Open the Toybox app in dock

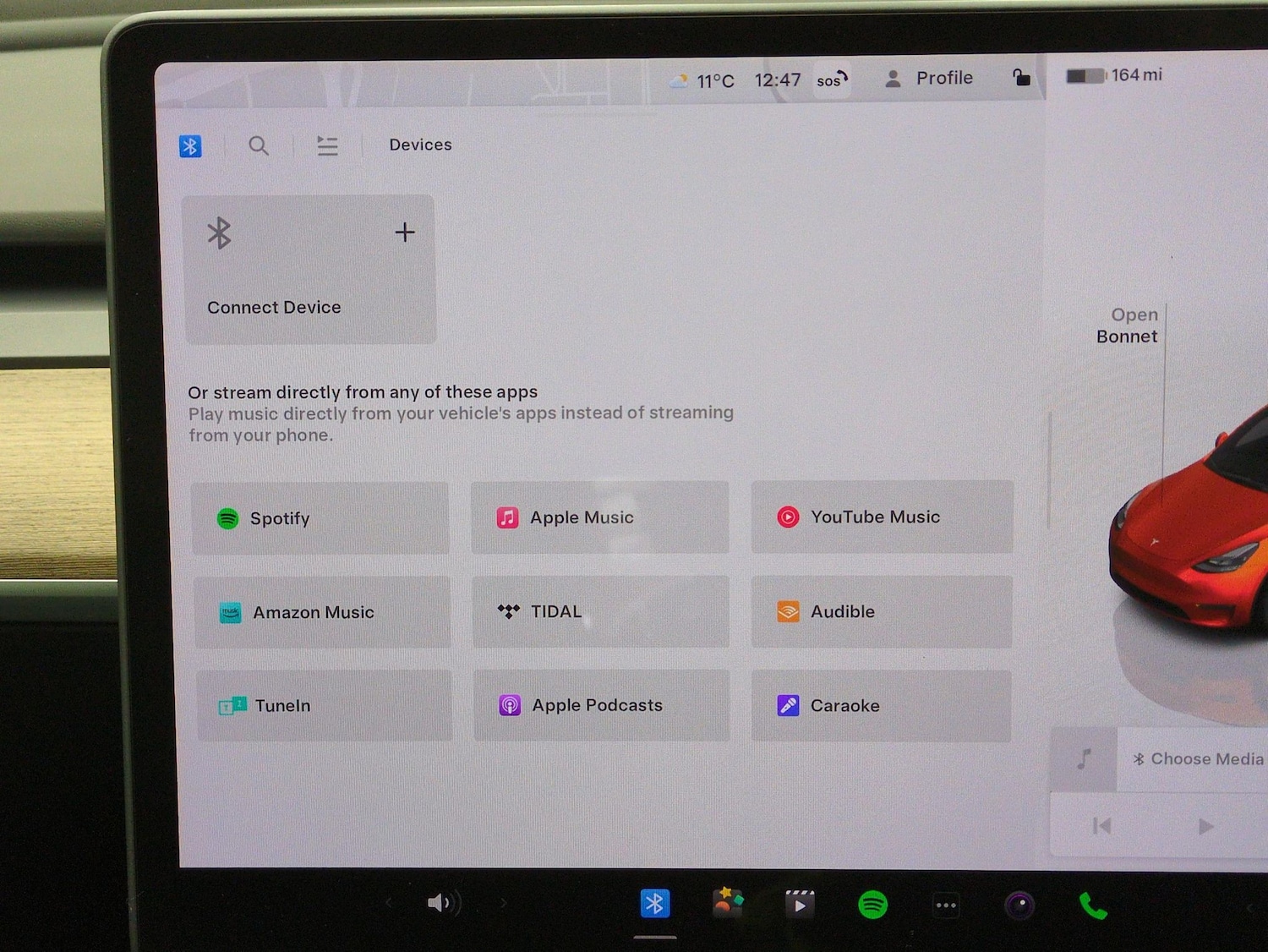point(727,903)
